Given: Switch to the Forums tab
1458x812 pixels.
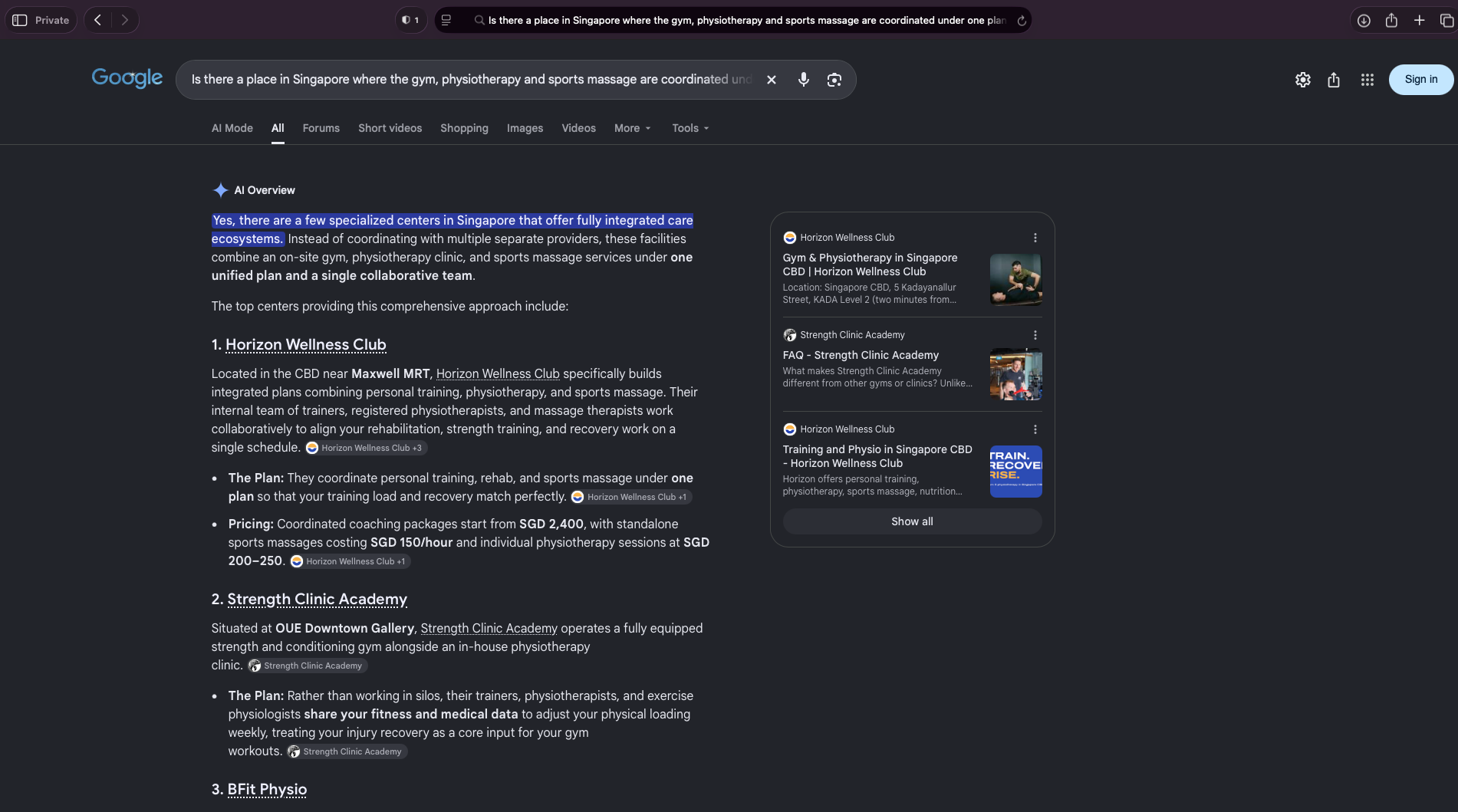Looking at the screenshot, I should tap(321, 128).
